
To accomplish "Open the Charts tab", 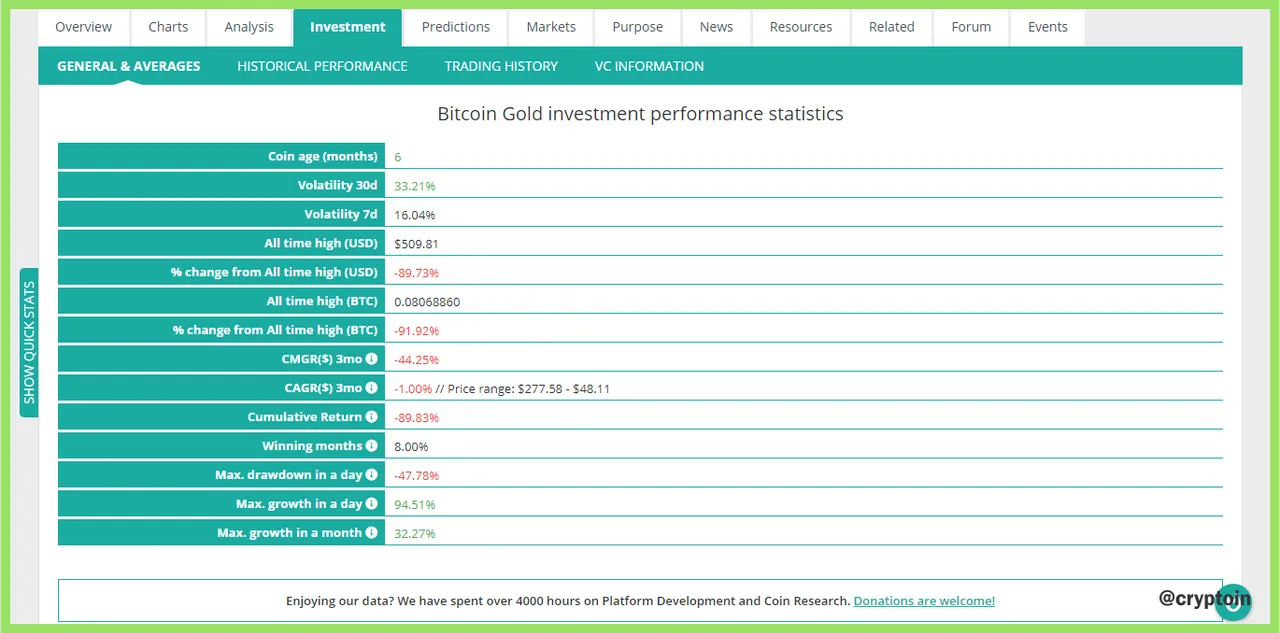I will pos(168,27).
